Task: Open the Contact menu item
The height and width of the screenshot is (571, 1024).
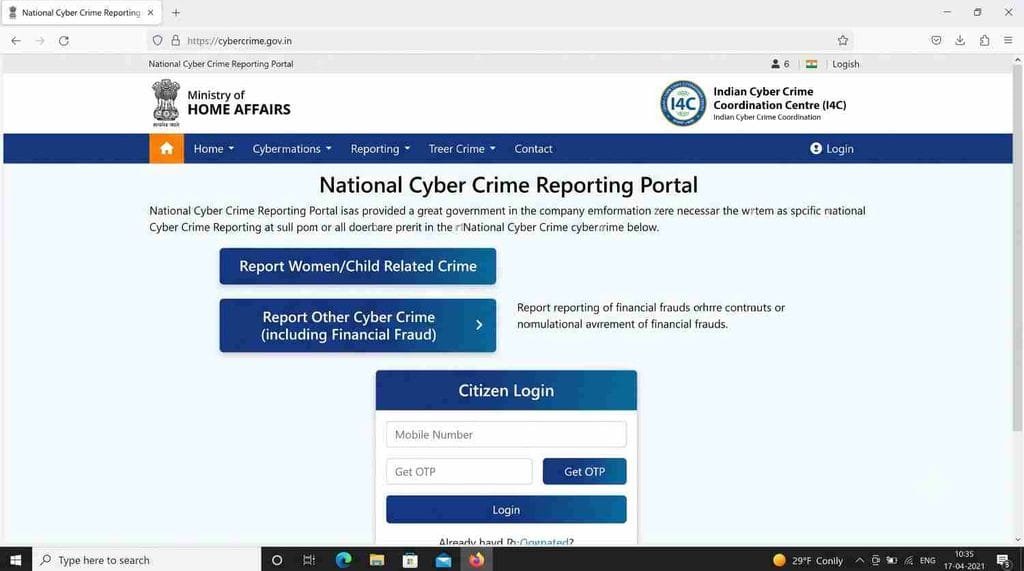Action: pos(533,149)
